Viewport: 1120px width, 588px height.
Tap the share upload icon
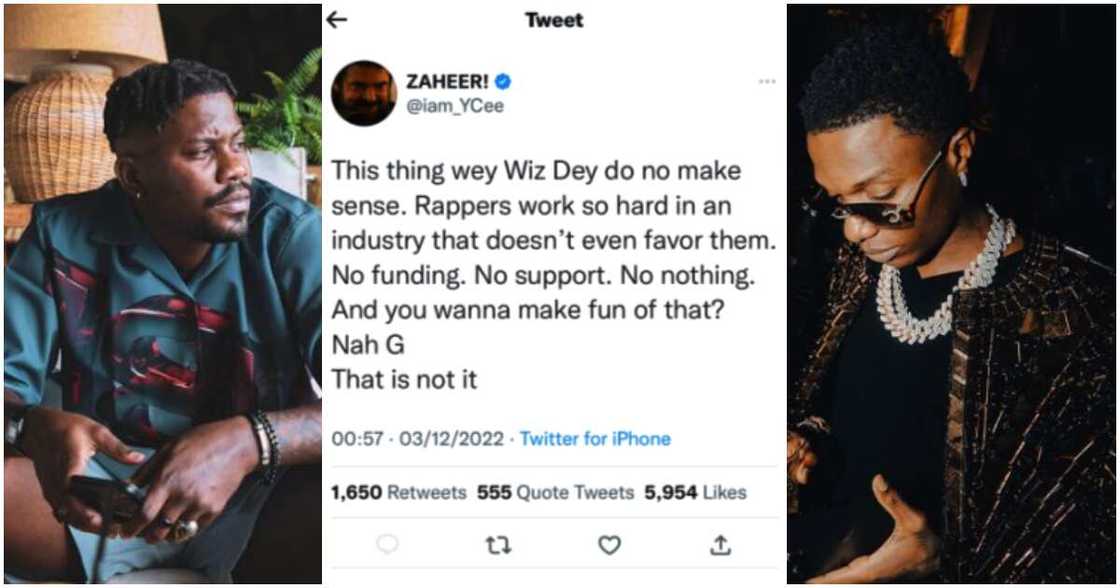(x=720, y=544)
